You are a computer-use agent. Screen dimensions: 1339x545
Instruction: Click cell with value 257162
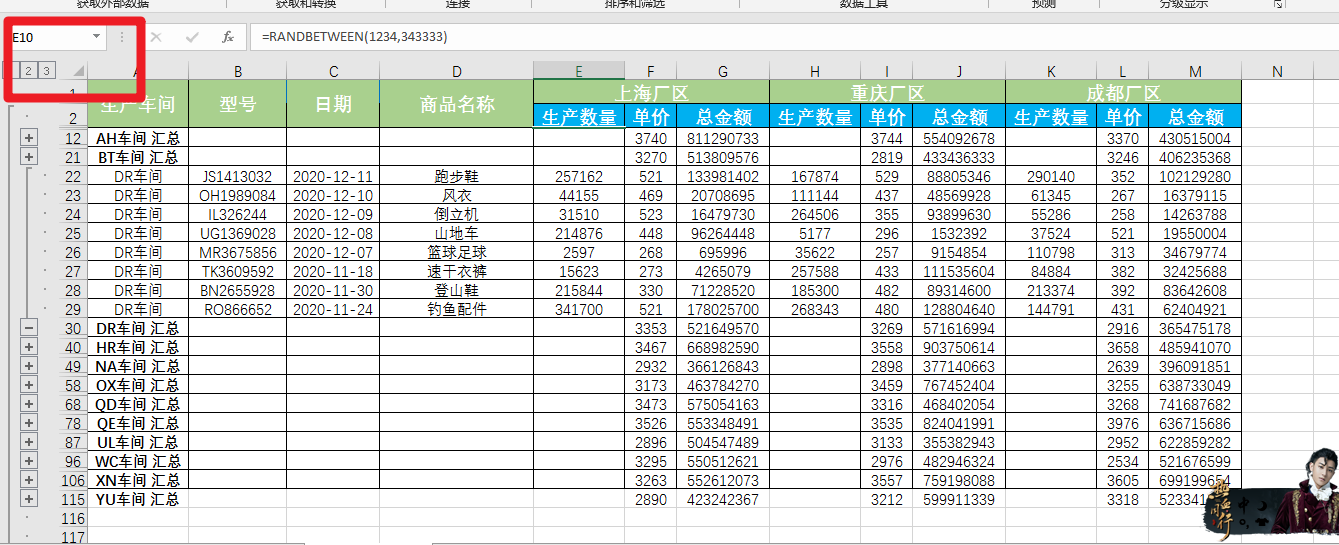pyautogui.click(x=579, y=176)
